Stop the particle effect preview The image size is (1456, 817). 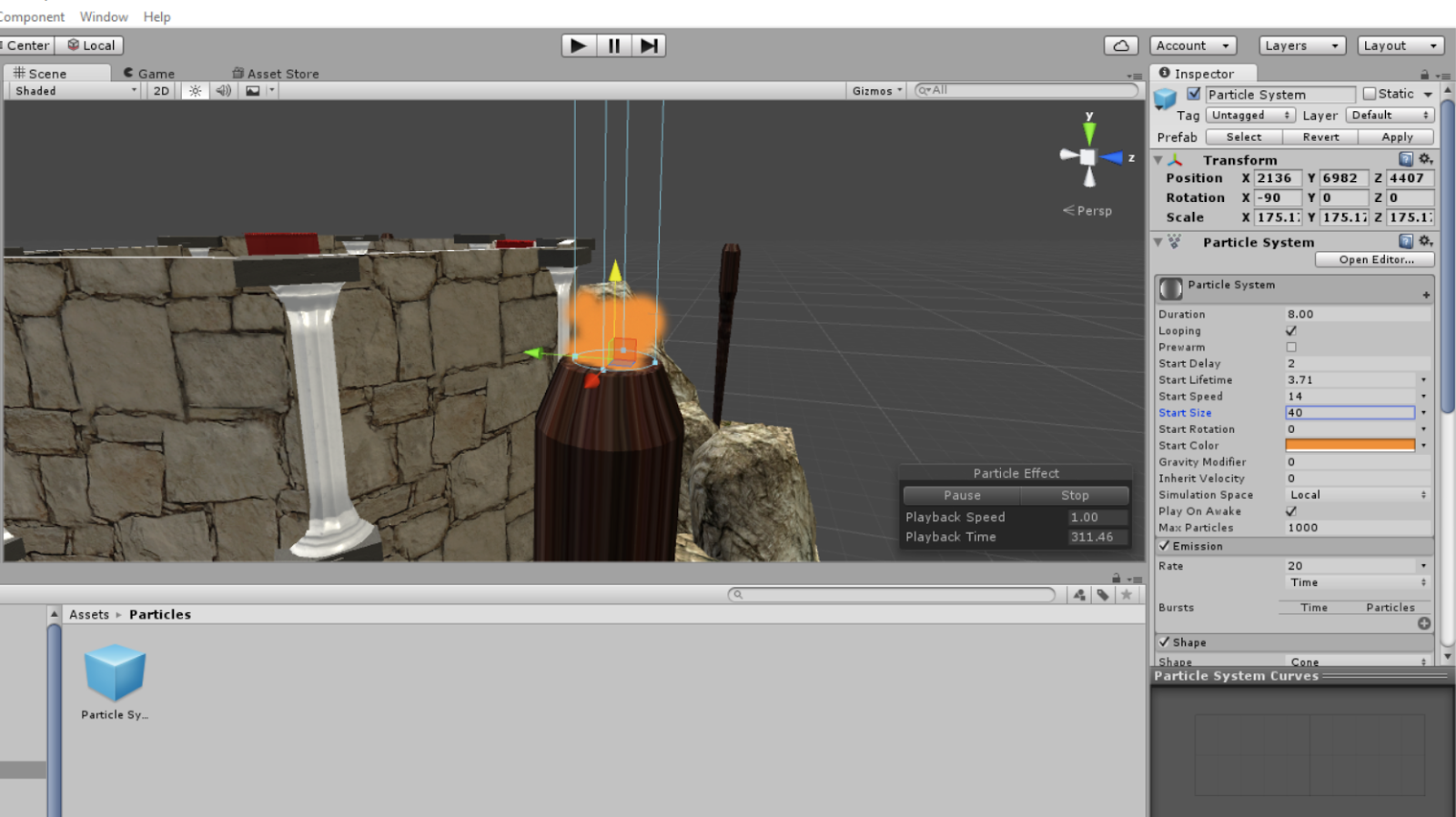click(1075, 496)
